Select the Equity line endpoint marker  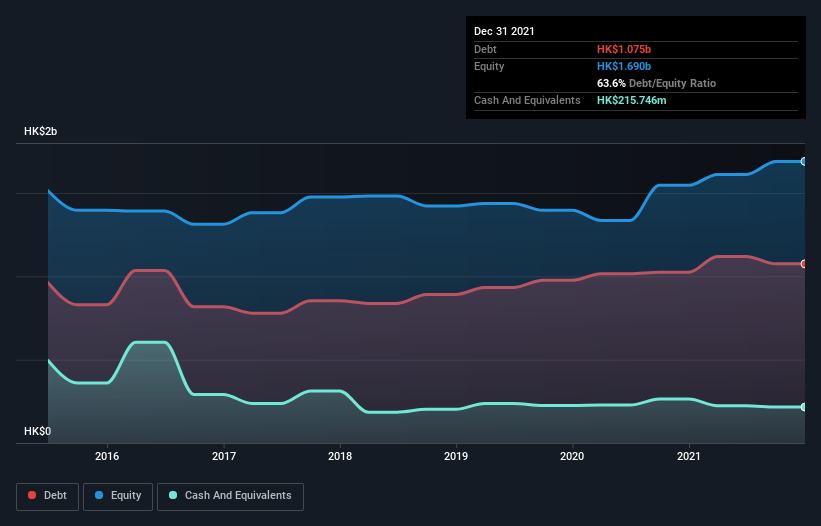[x=804, y=162]
